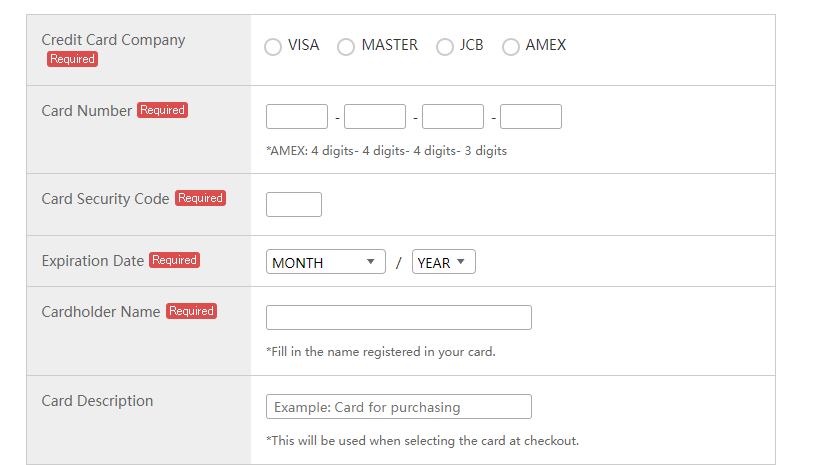Click the Required badge beside Expiration Date
The width and height of the screenshot is (818, 465).
pyautogui.click(x=174, y=260)
